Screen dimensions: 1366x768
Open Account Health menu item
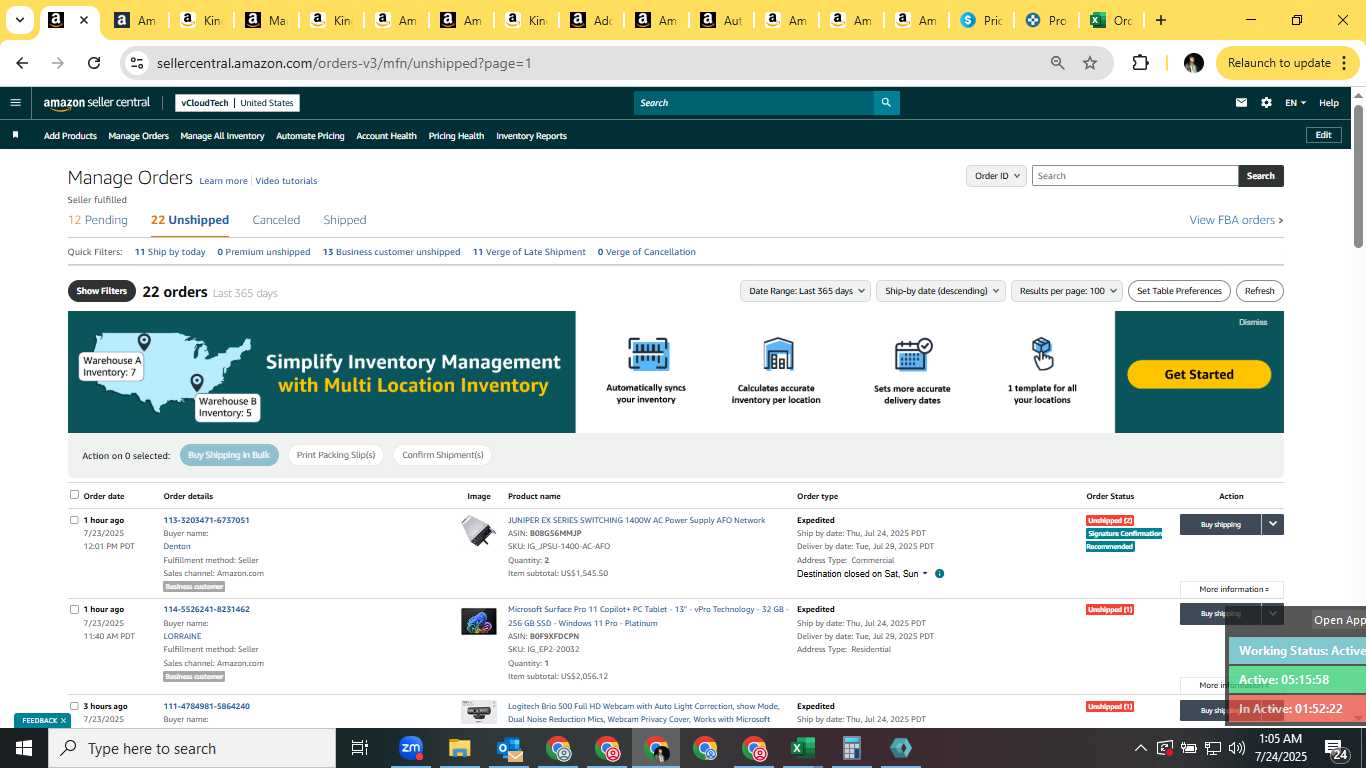point(386,136)
